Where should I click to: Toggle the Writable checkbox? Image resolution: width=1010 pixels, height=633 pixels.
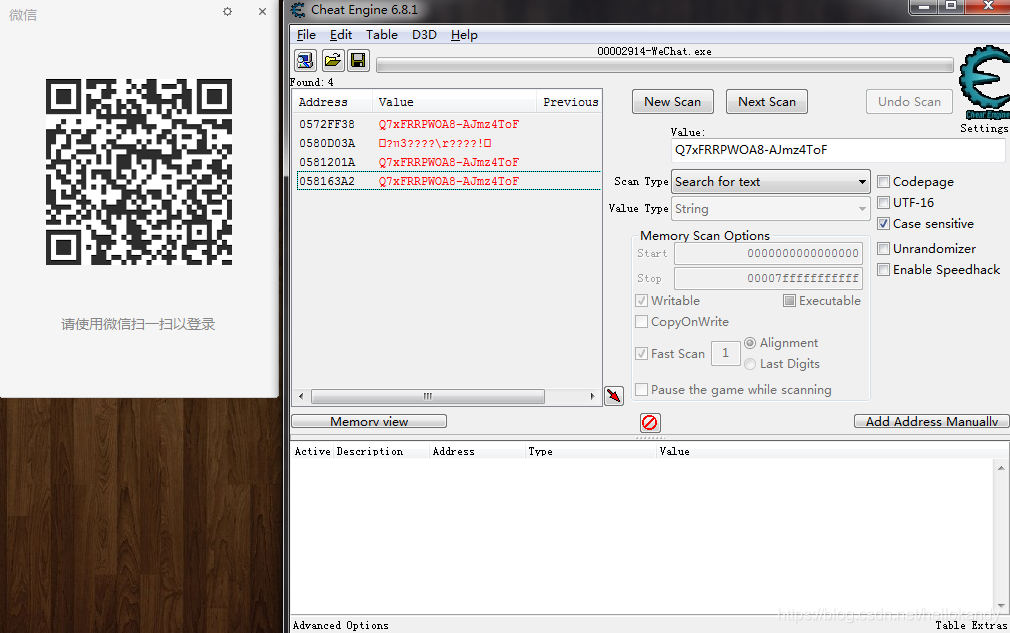(x=642, y=301)
